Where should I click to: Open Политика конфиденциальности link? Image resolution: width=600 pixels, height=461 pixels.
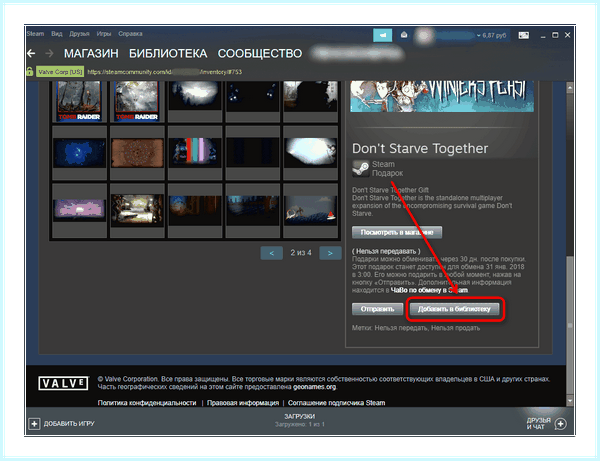coord(147,403)
